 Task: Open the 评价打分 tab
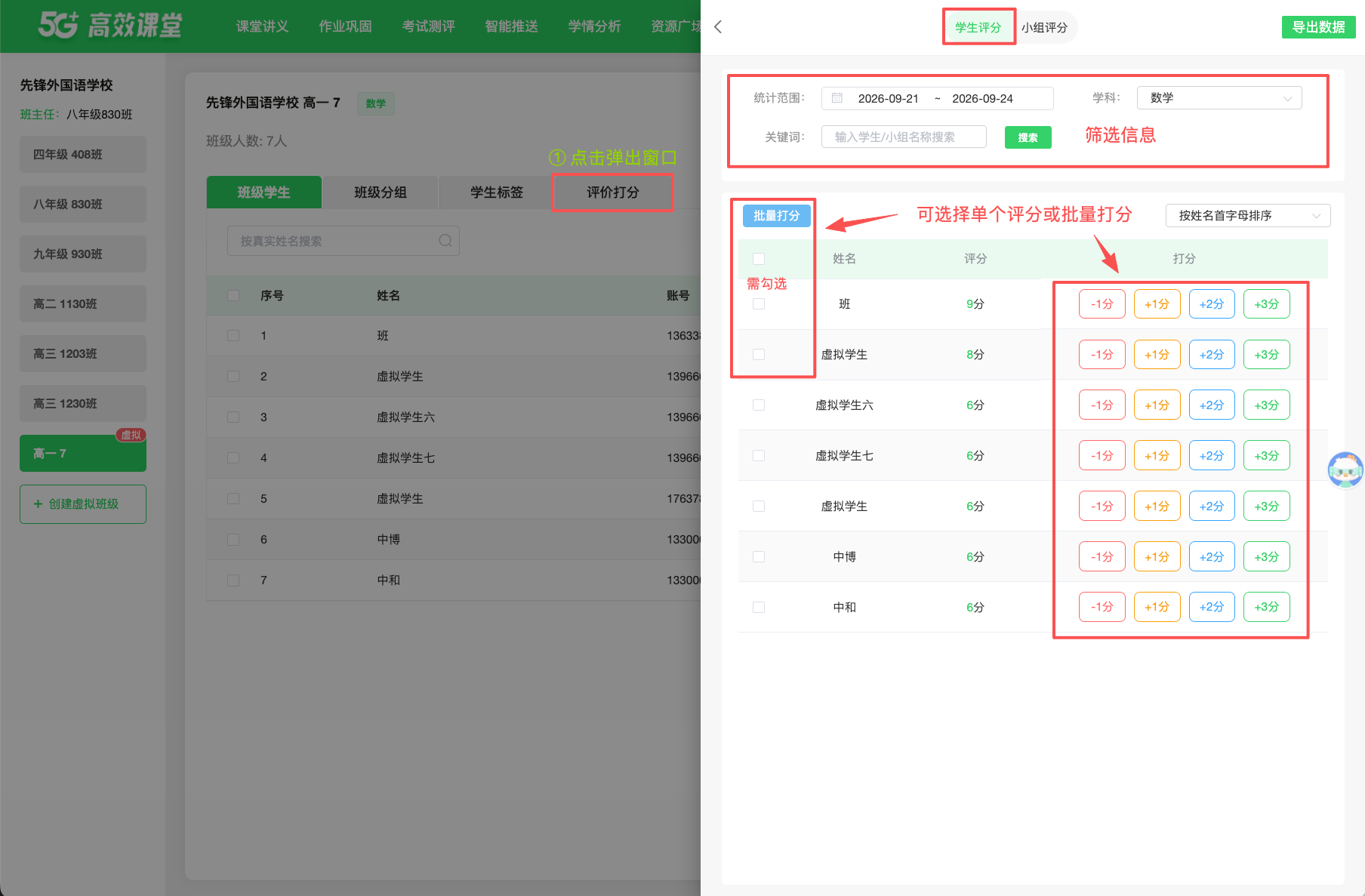coord(612,192)
